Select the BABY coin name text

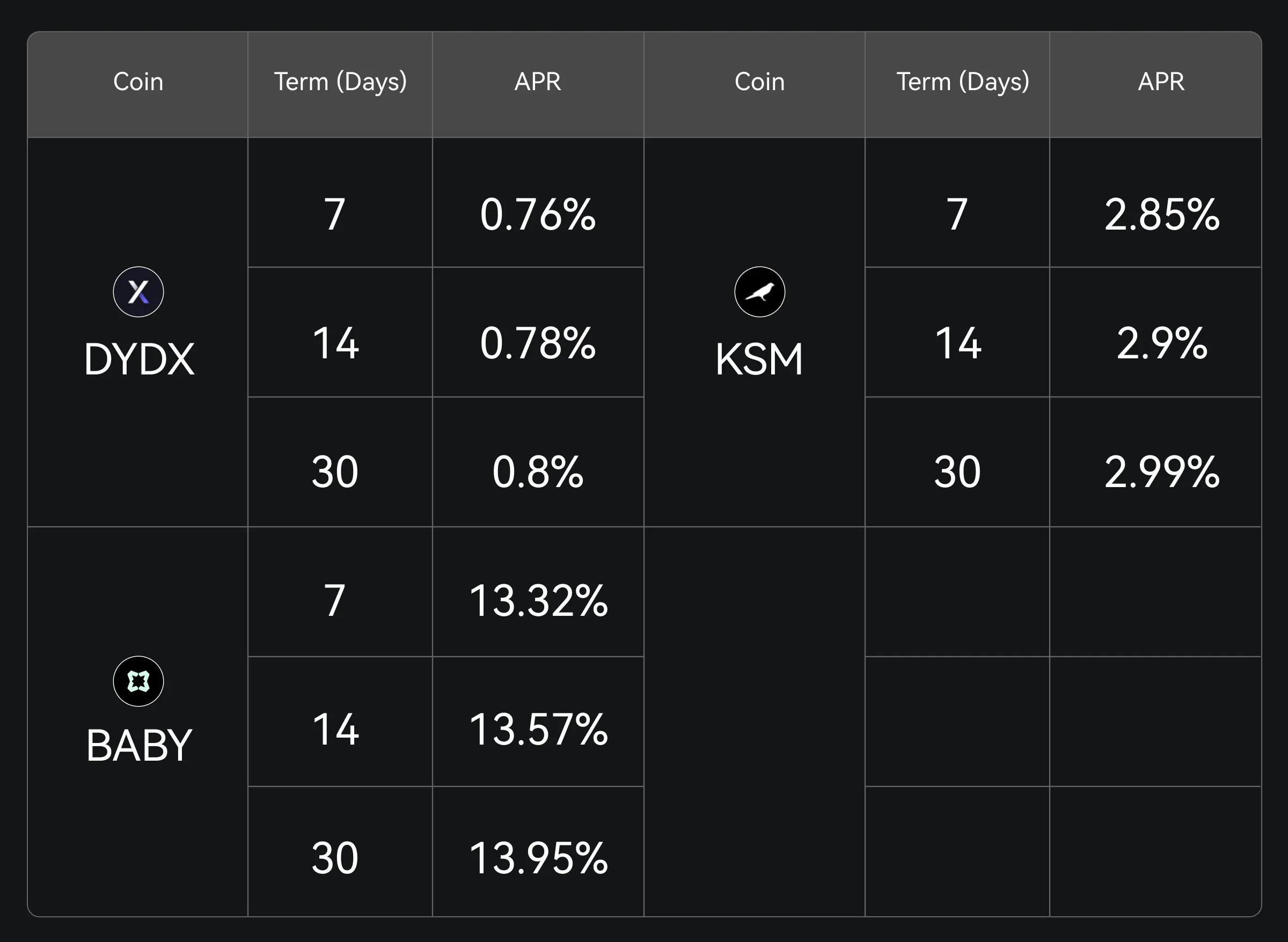tap(139, 746)
